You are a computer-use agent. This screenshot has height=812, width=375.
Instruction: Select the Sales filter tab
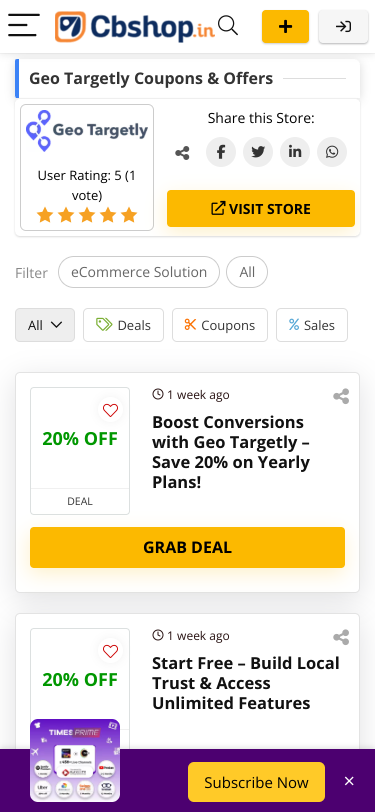pyautogui.click(x=312, y=325)
